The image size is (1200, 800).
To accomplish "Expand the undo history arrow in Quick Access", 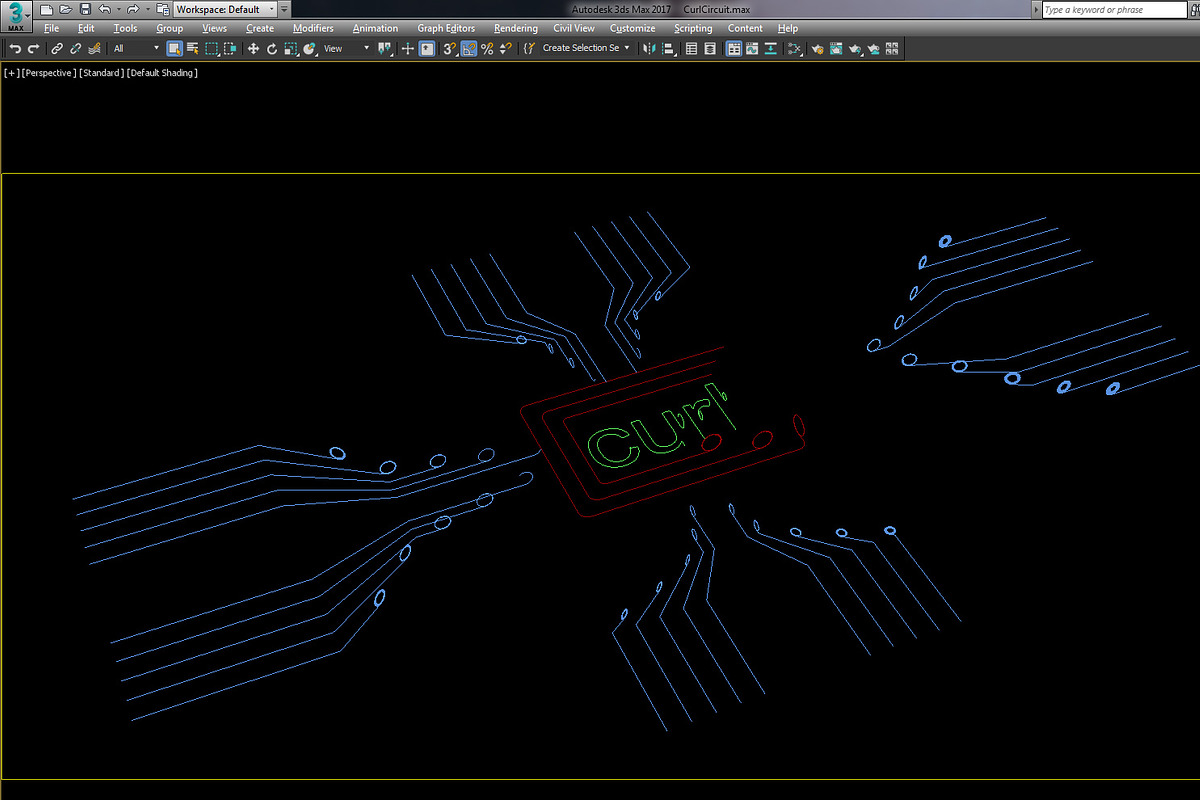I will [119, 9].
